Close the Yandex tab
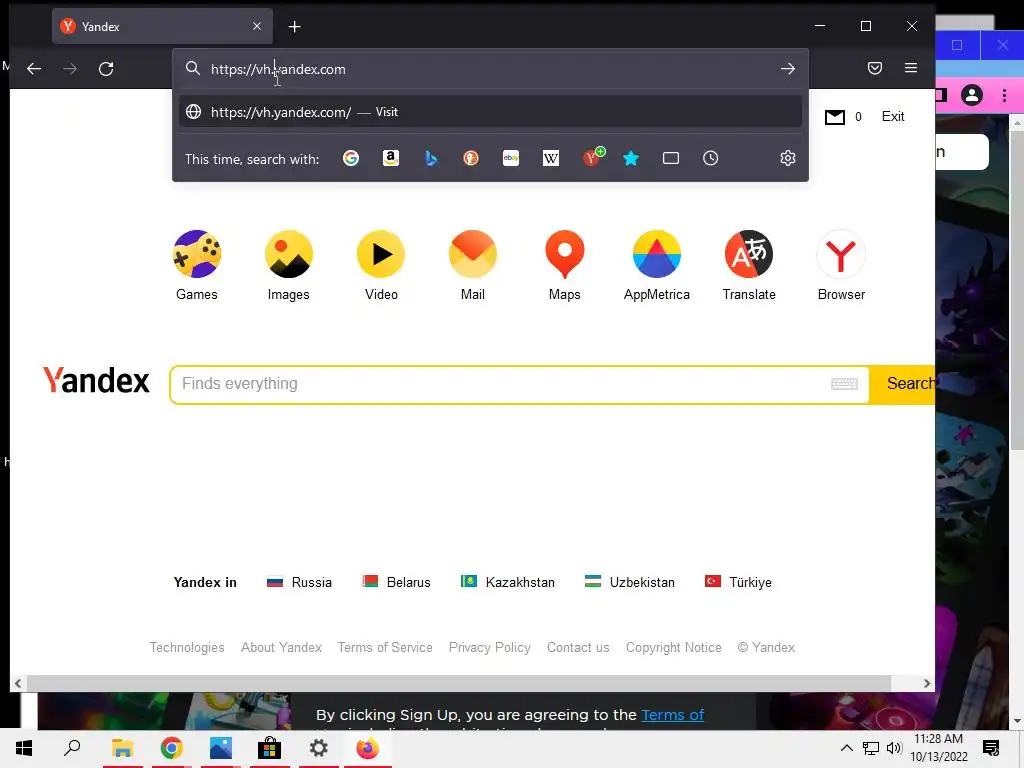 click(x=257, y=26)
